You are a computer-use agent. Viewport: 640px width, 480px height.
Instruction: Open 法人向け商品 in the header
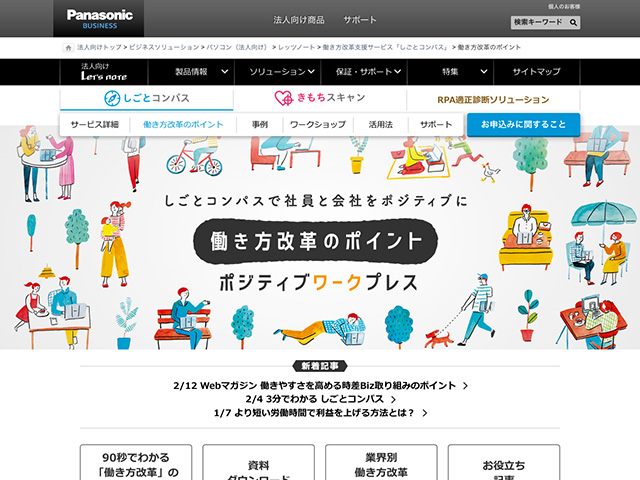[x=299, y=20]
